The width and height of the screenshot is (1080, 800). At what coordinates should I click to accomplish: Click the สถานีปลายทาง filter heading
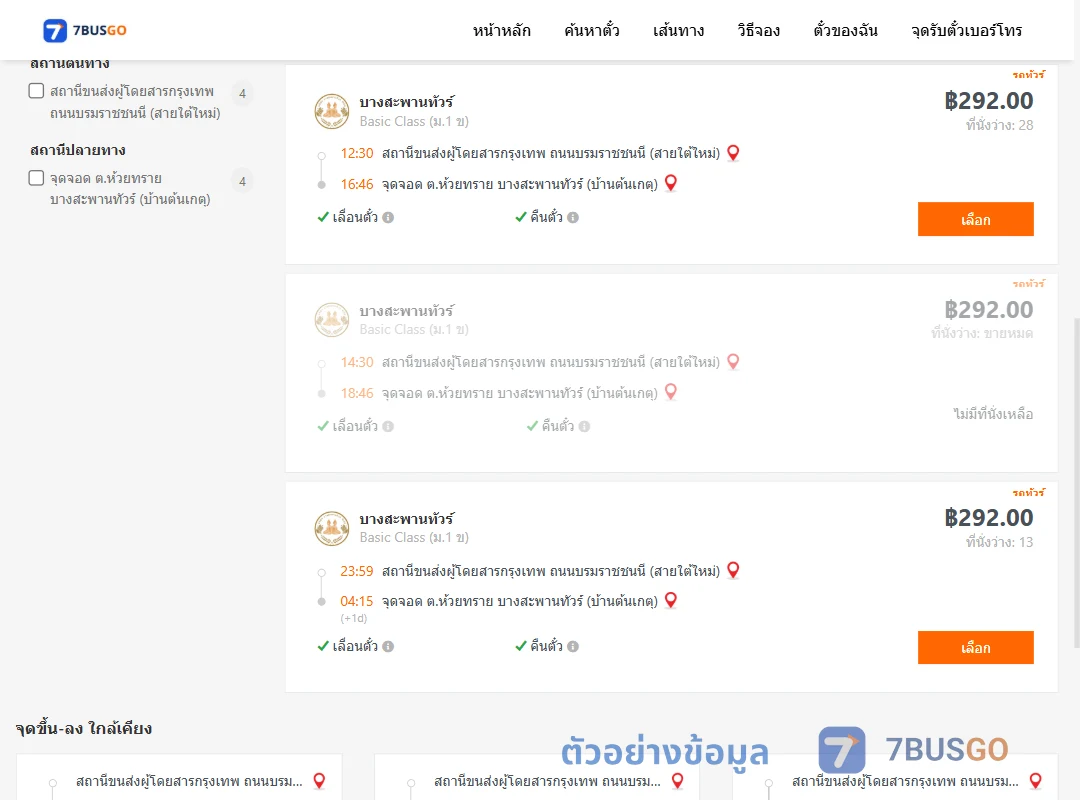[x=78, y=150]
